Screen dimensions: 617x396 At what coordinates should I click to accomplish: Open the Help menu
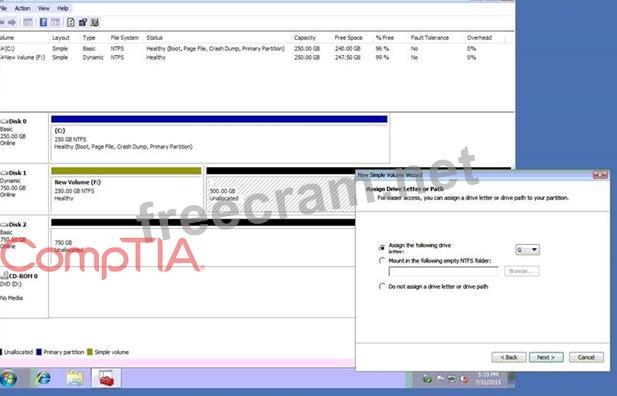point(63,8)
